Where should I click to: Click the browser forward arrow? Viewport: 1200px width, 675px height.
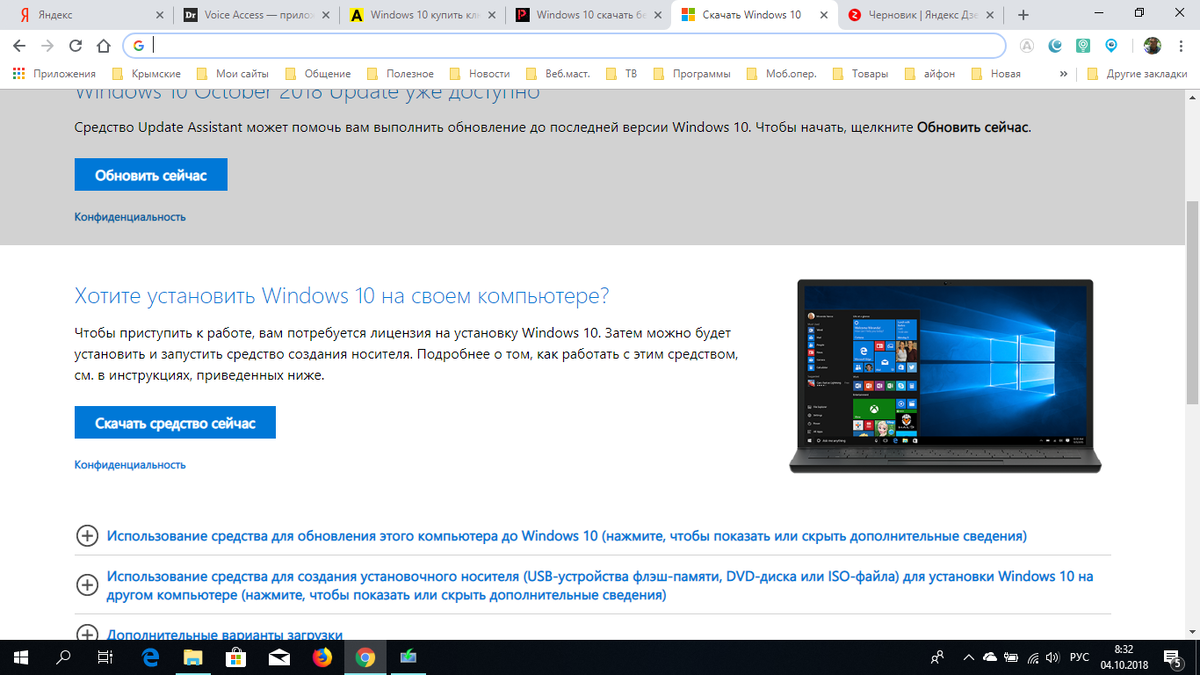coord(48,46)
